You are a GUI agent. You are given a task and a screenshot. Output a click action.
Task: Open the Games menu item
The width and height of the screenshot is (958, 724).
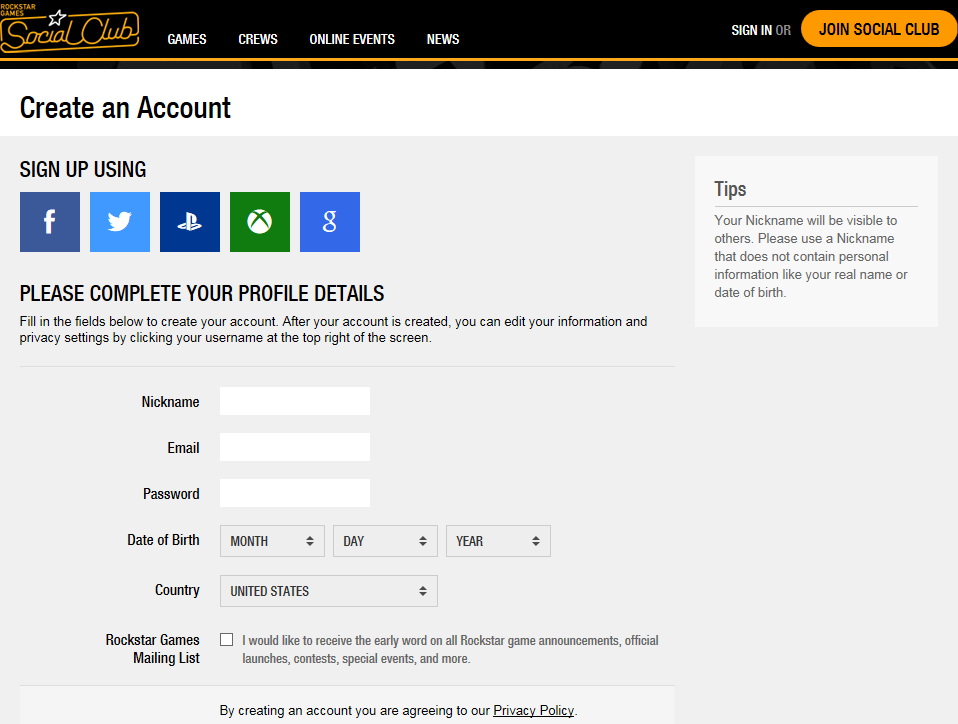[x=187, y=39]
